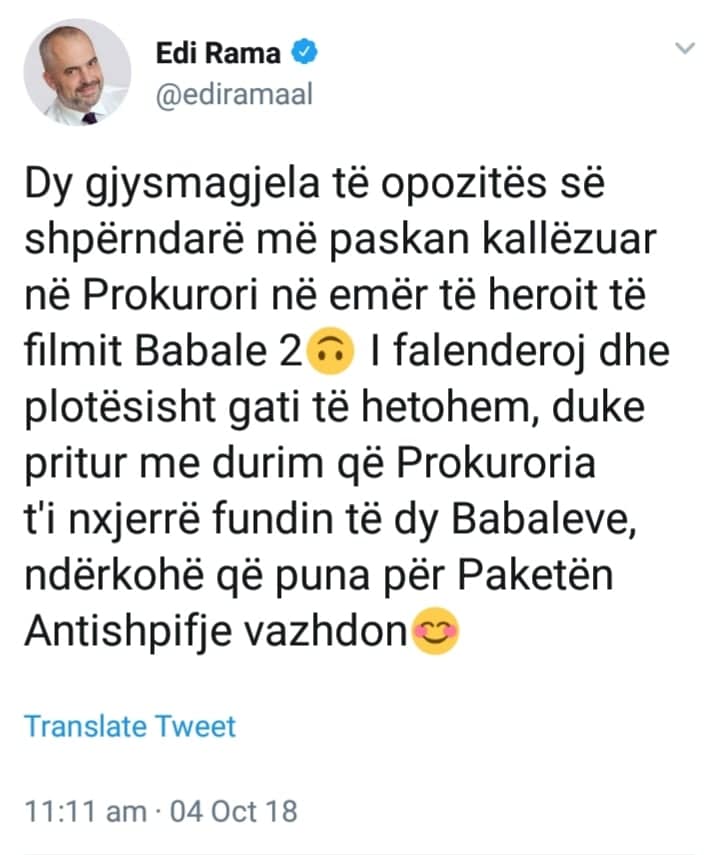
Task: Open the tweet options chevron menu
Action: tap(686, 48)
